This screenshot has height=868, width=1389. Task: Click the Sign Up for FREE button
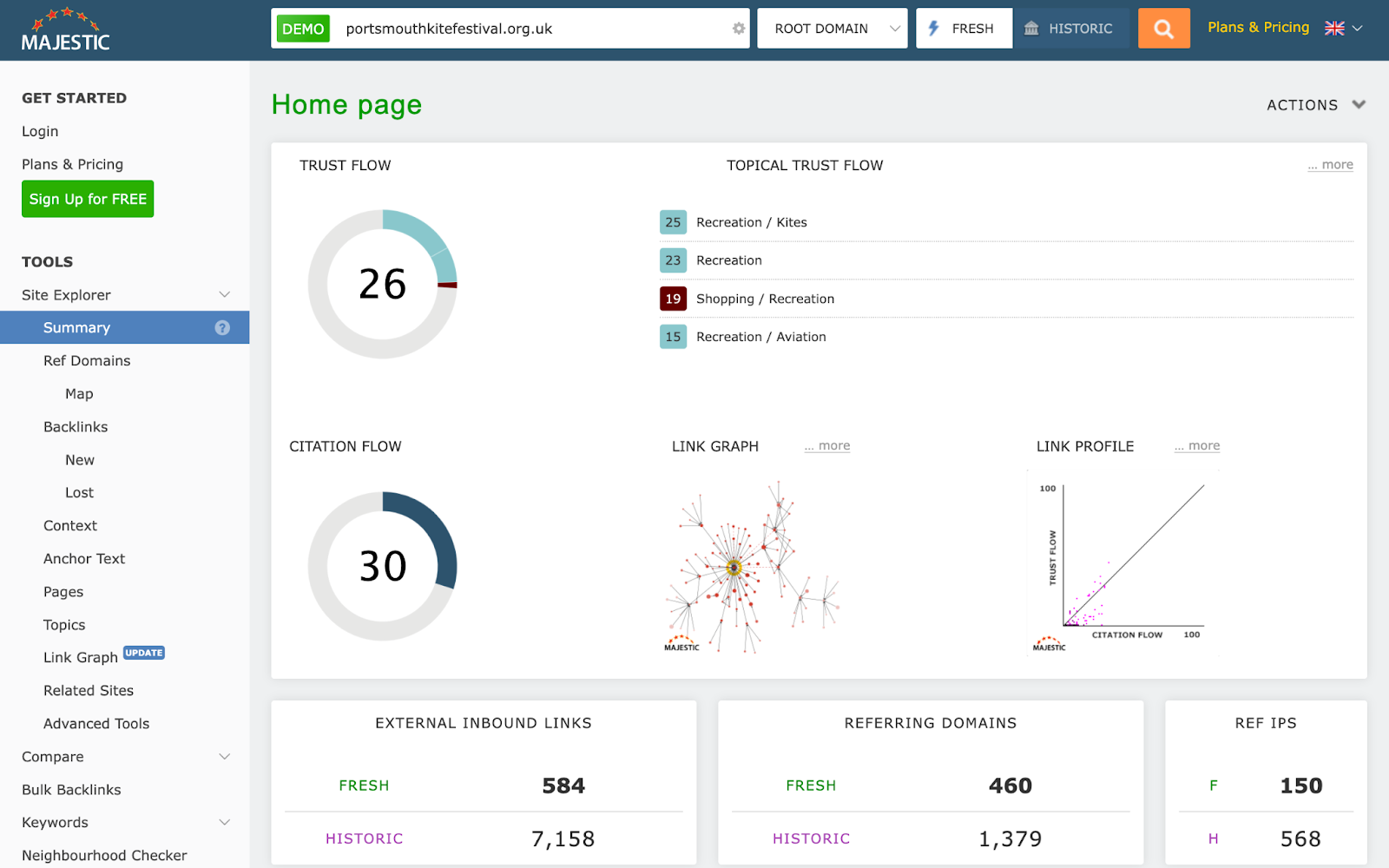tap(87, 198)
